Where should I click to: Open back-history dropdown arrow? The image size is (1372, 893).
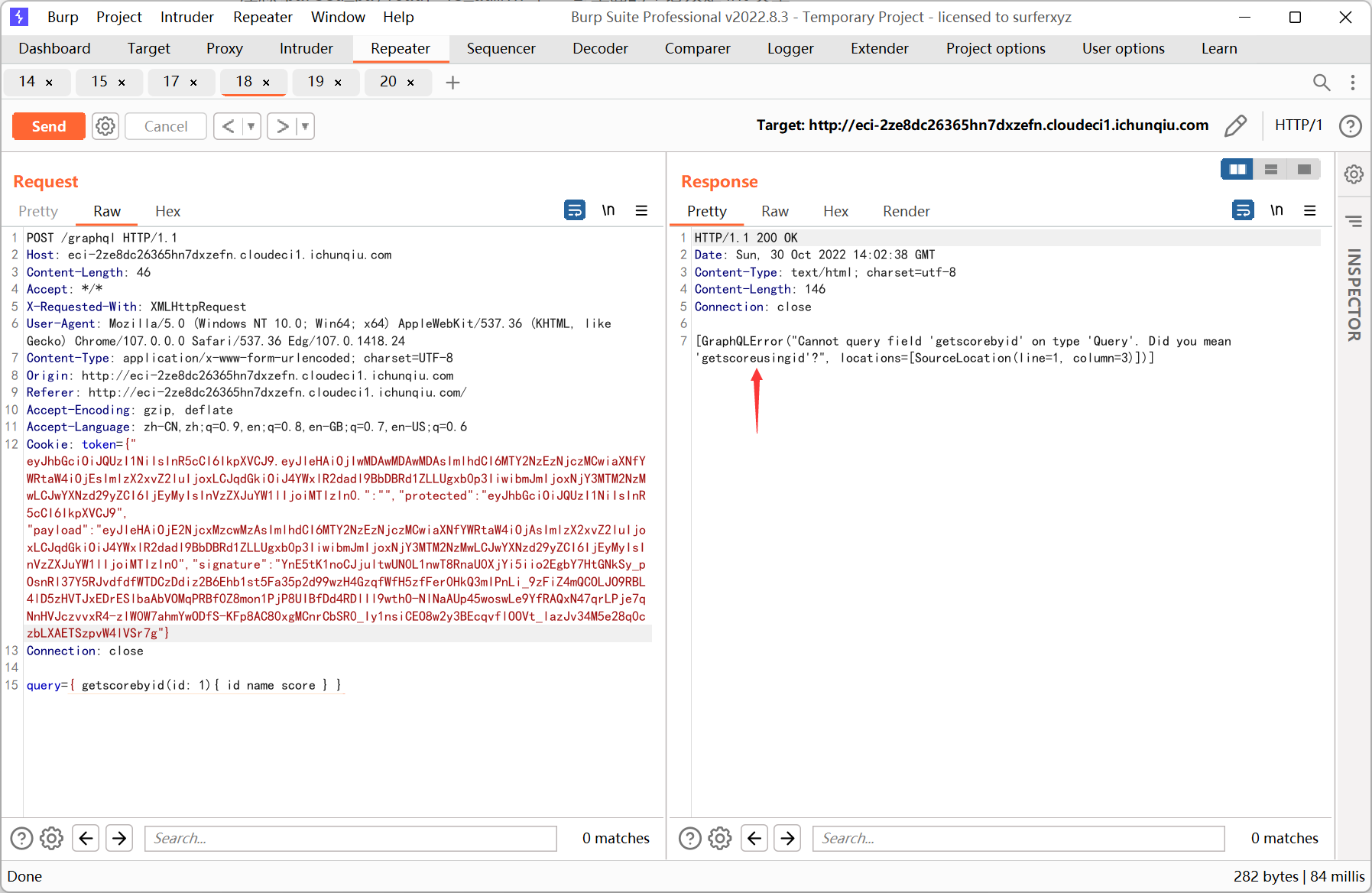[251, 126]
